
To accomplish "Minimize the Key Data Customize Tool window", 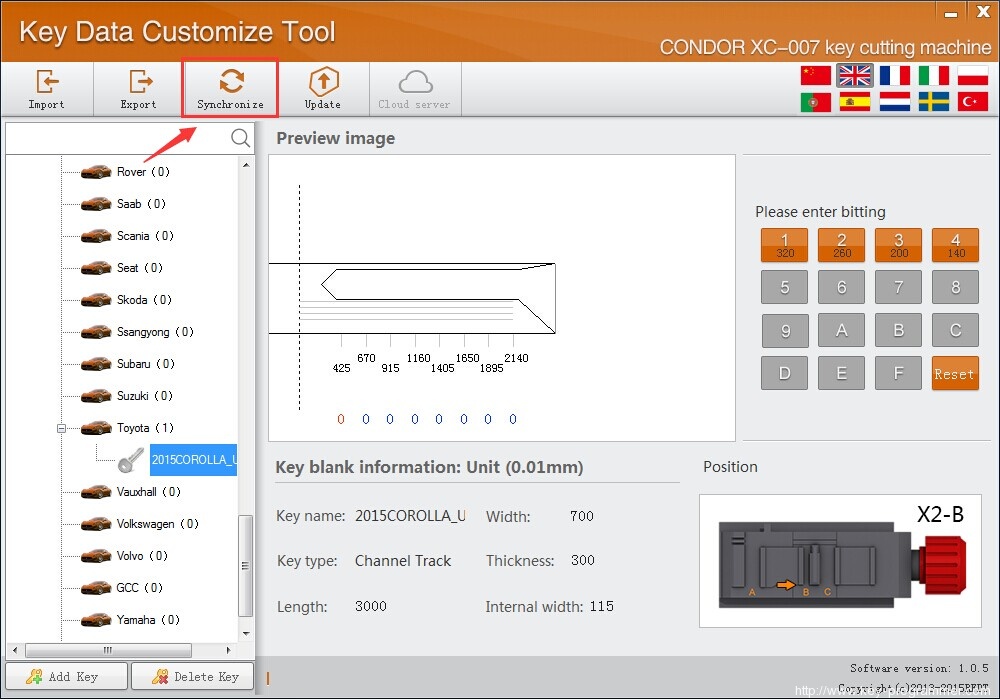I will coord(951,13).
